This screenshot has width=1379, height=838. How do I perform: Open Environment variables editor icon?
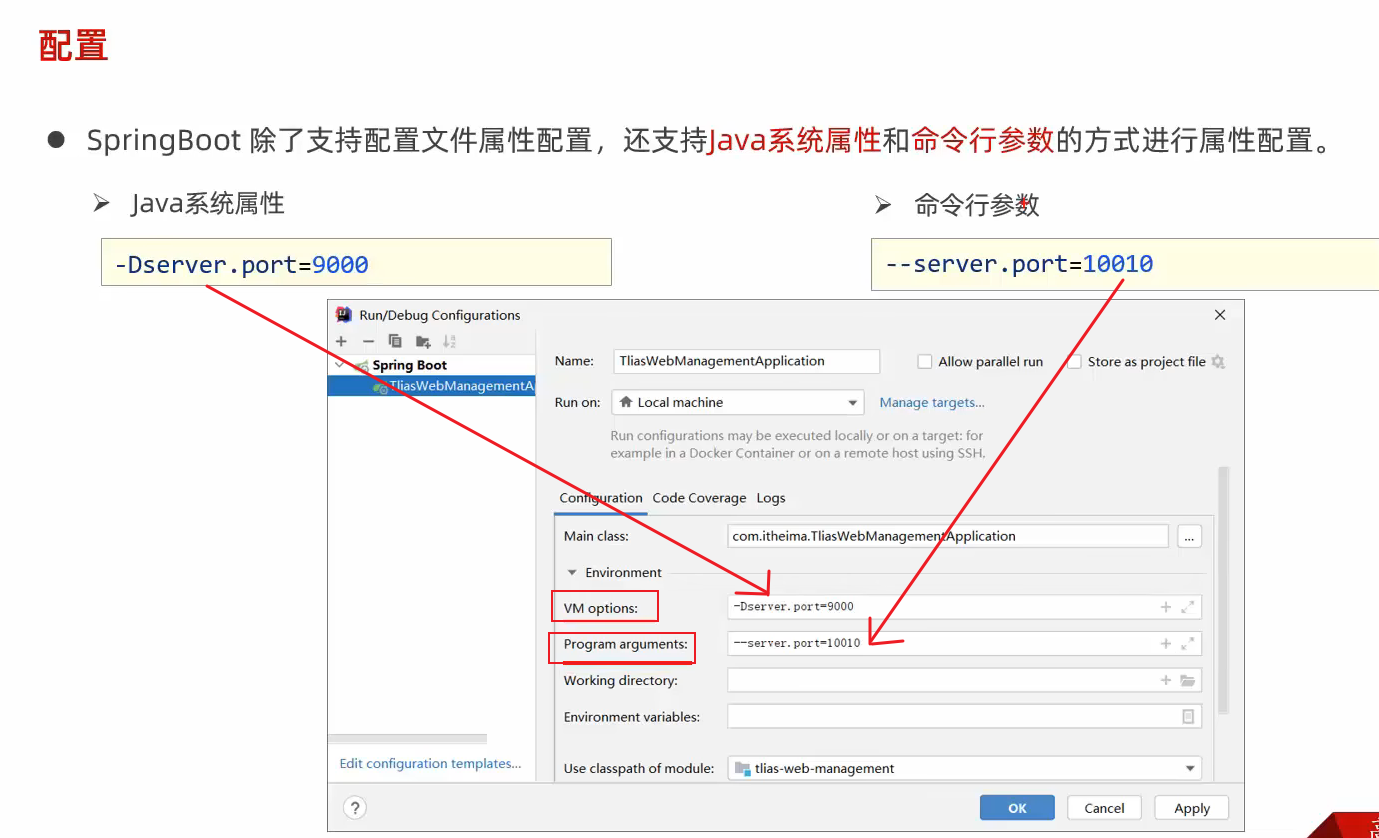[x=1188, y=717]
